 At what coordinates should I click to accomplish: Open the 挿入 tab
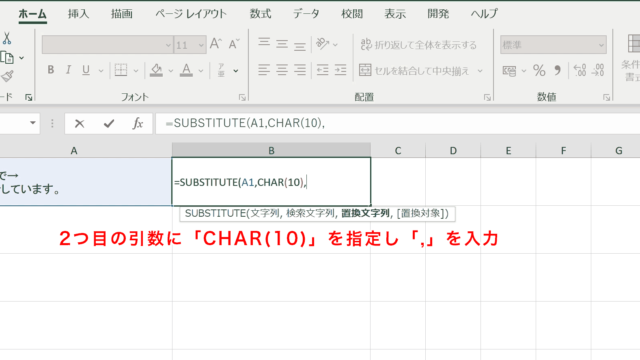(78, 14)
